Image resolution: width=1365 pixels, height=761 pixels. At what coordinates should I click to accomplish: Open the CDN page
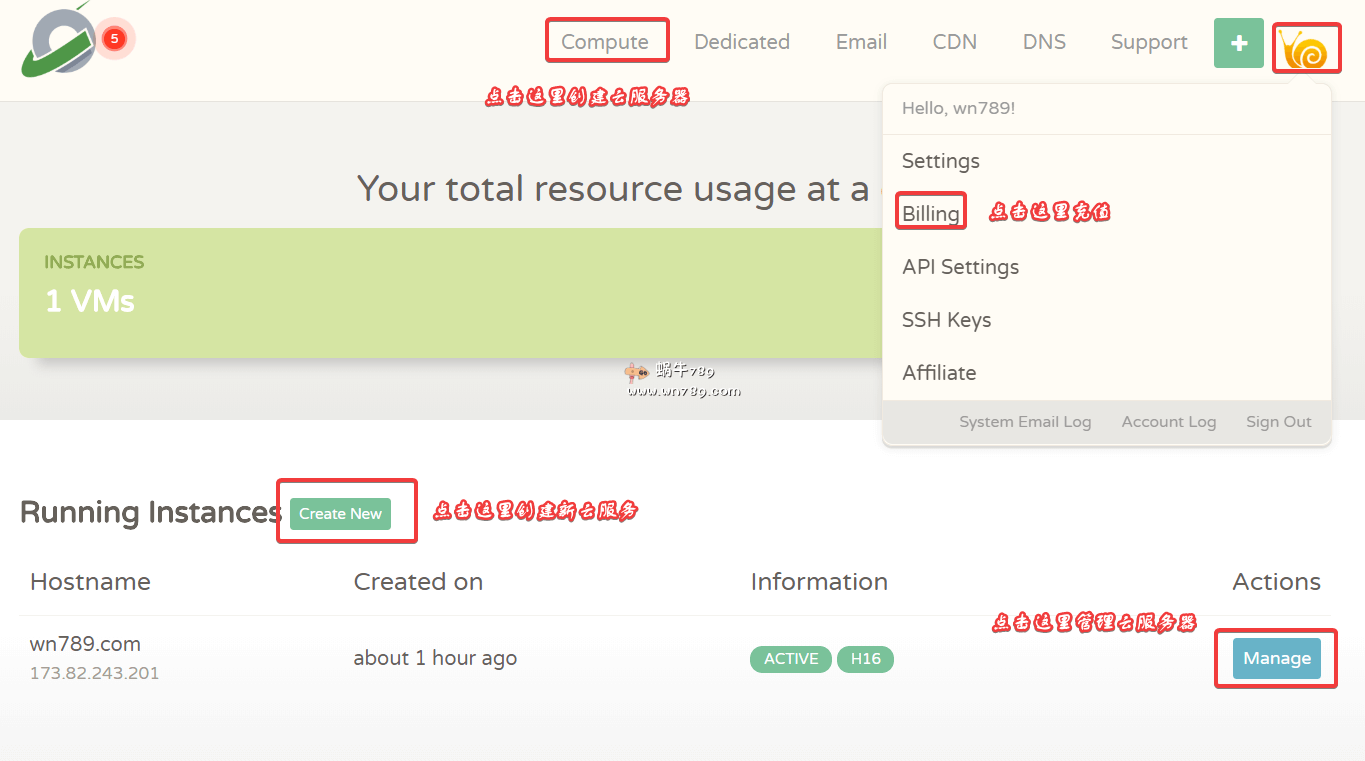(954, 42)
